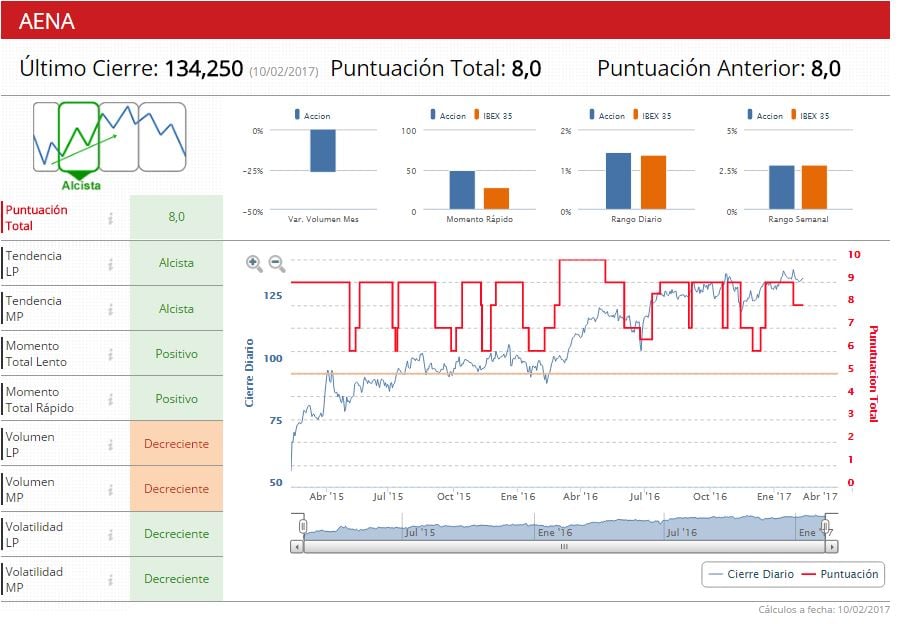Open info icon for Puntuación Total row
This screenshot has height=624, width=900.
tap(110, 218)
